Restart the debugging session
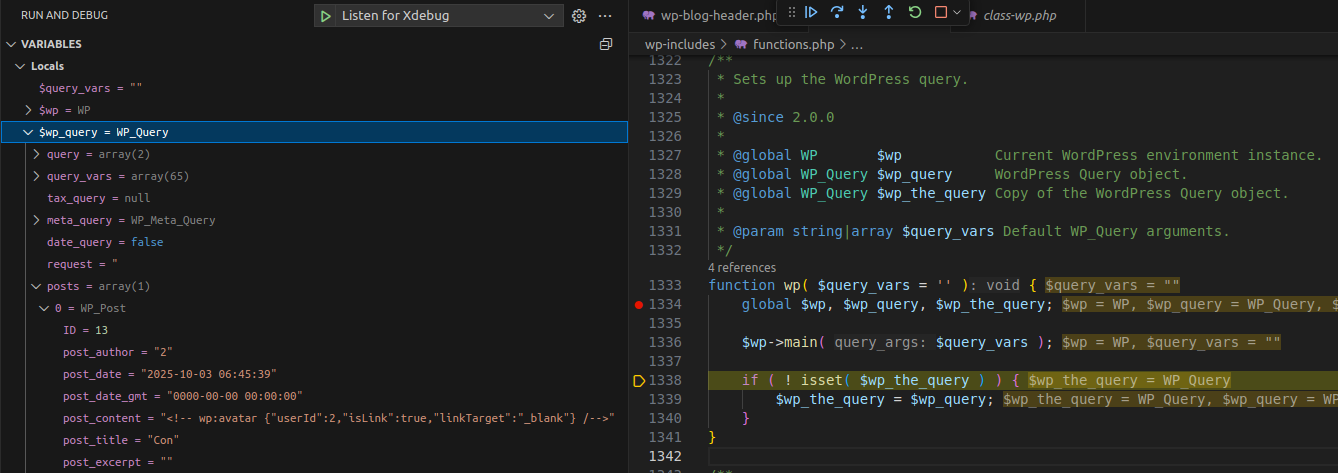This screenshot has width=1338, height=473. (915, 12)
